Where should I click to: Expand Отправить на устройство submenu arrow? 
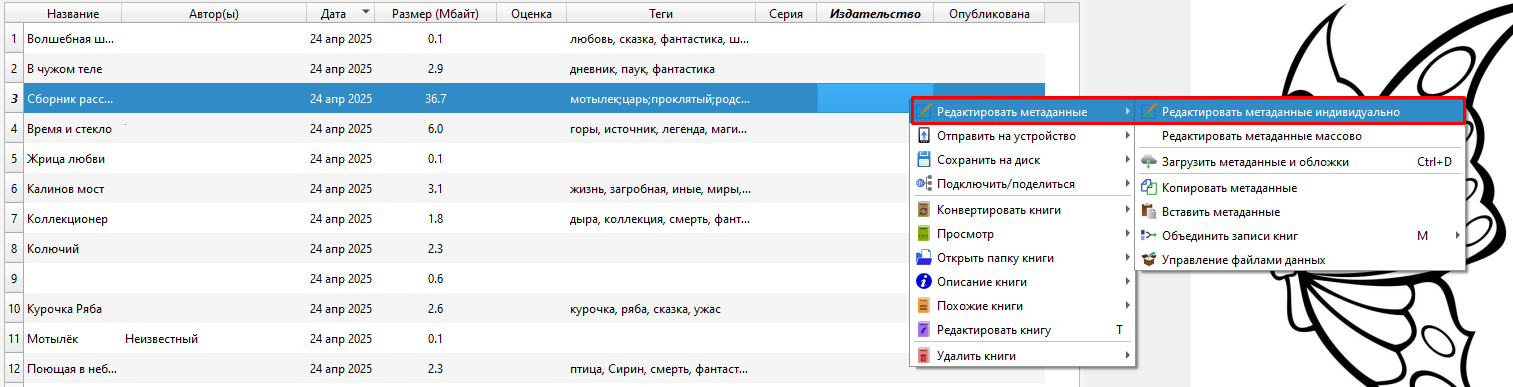point(1128,135)
